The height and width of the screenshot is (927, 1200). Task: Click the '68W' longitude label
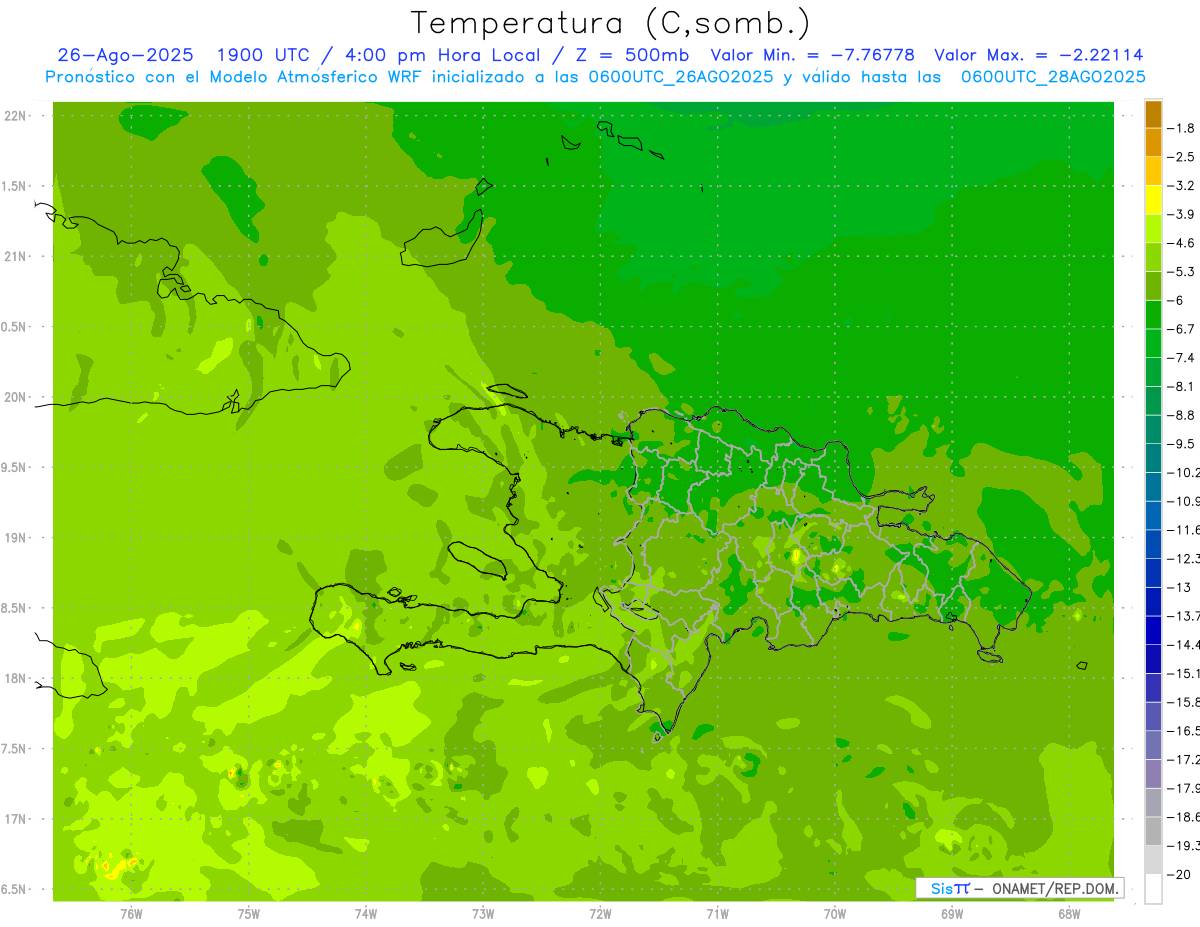click(x=1069, y=914)
